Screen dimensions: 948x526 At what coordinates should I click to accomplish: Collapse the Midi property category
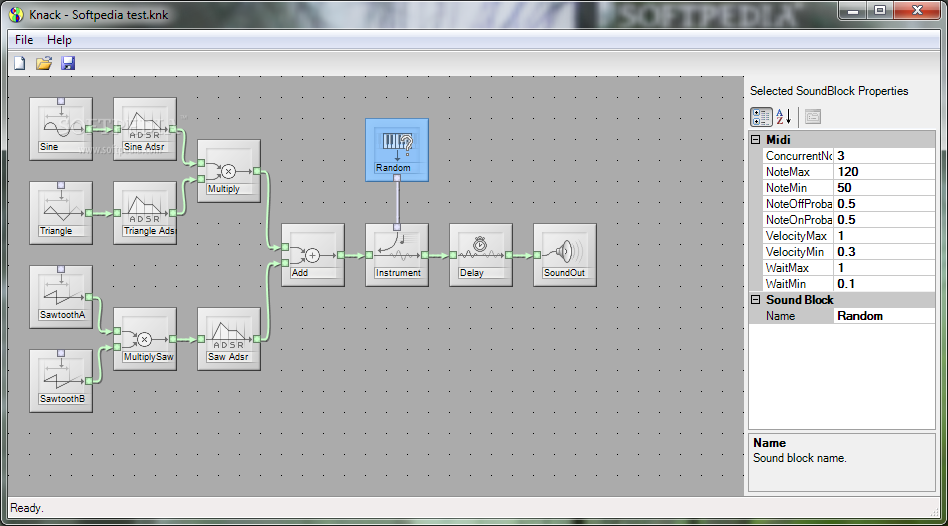(756, 140)
